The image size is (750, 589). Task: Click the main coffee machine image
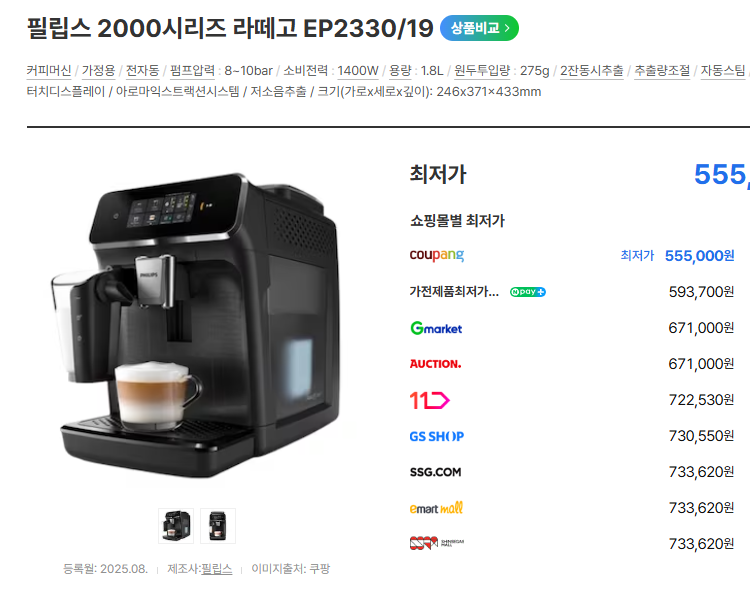coord(197,325)
